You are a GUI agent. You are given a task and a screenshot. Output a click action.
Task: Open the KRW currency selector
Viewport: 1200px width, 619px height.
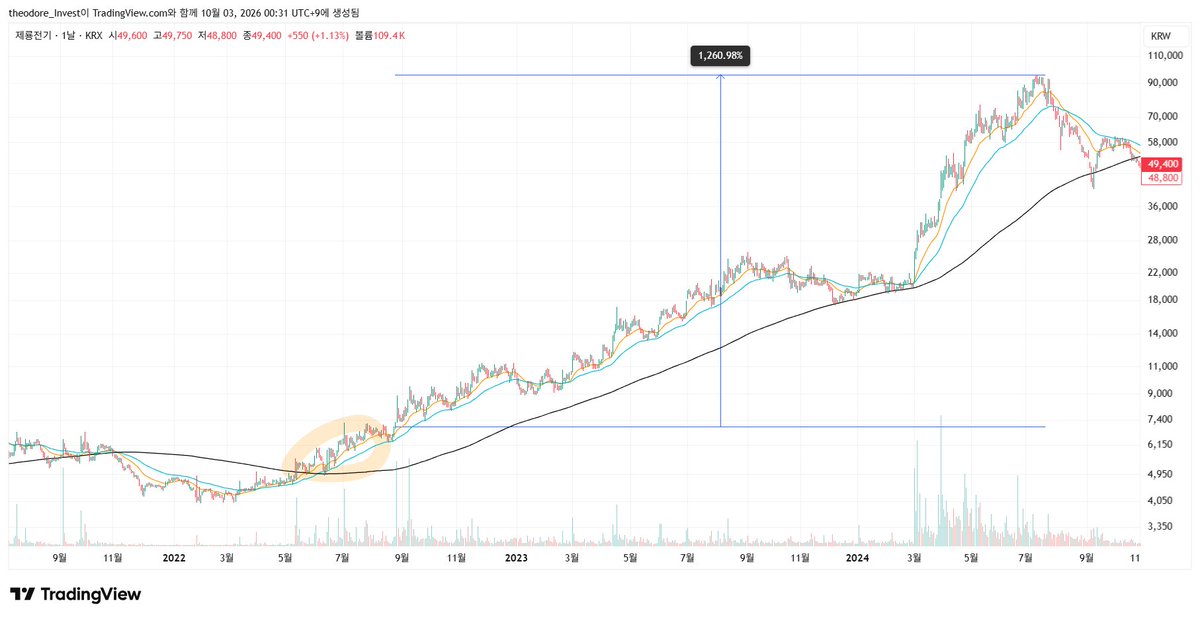[x=1161, y=36]
